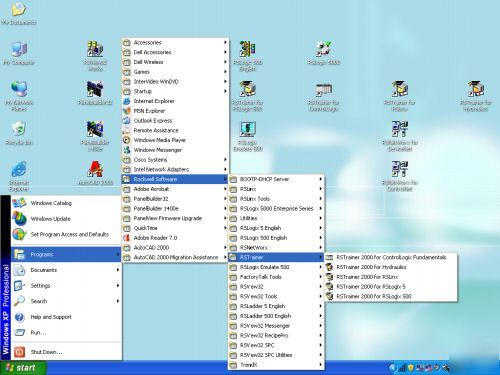This screenshot has height=375, width=500.
Task: Open RSNetWorx folder in Rockwell menu
Action: coord(276,247)
